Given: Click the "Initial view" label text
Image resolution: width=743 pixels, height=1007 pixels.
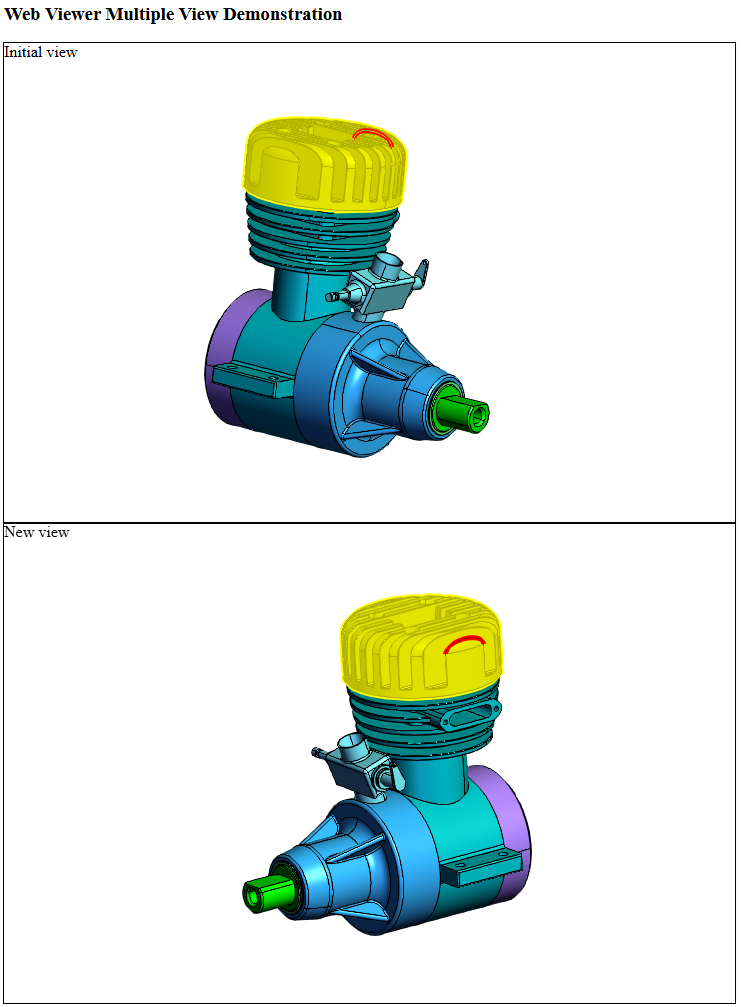Looking at the screenshot, I should coord(41,52).
